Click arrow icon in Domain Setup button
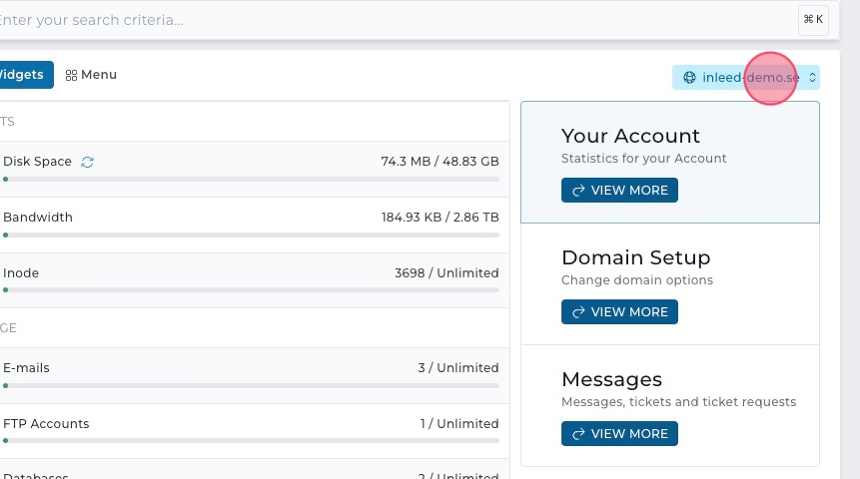The height and width of the screenshot is (479, 860). (x=578, y=312)
